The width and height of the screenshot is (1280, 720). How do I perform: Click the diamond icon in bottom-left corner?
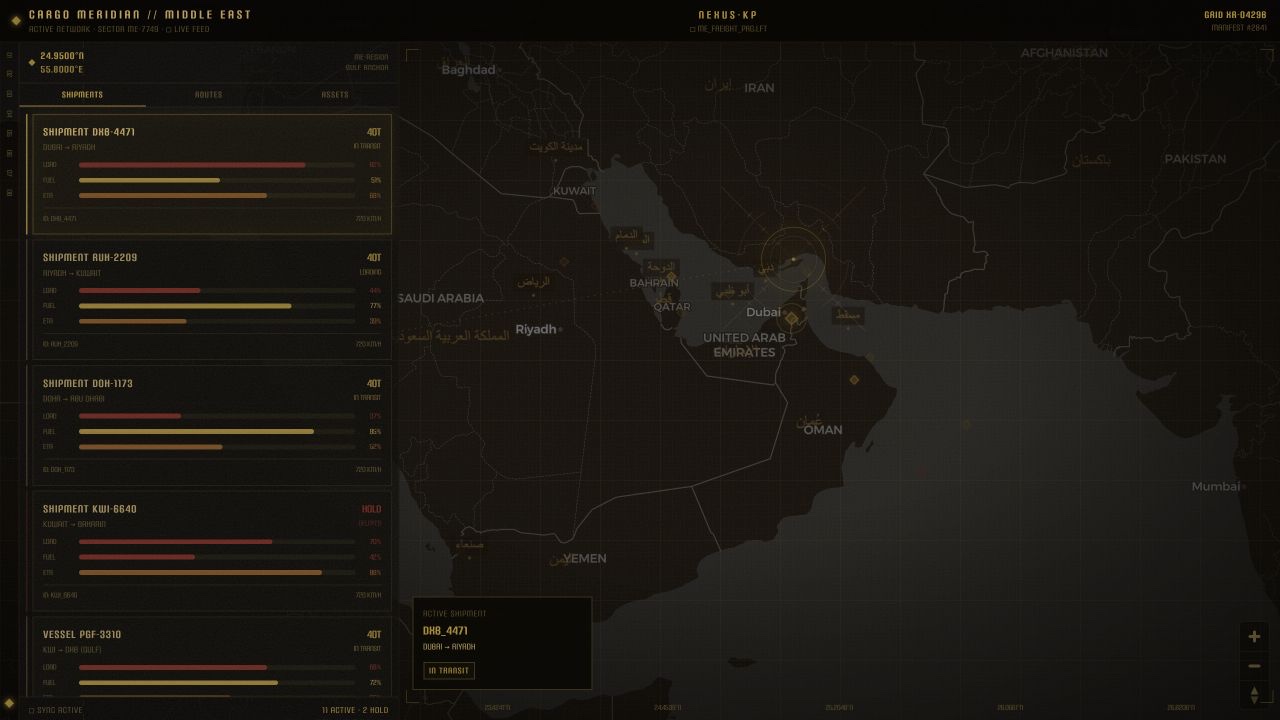(x=9, y=703)
